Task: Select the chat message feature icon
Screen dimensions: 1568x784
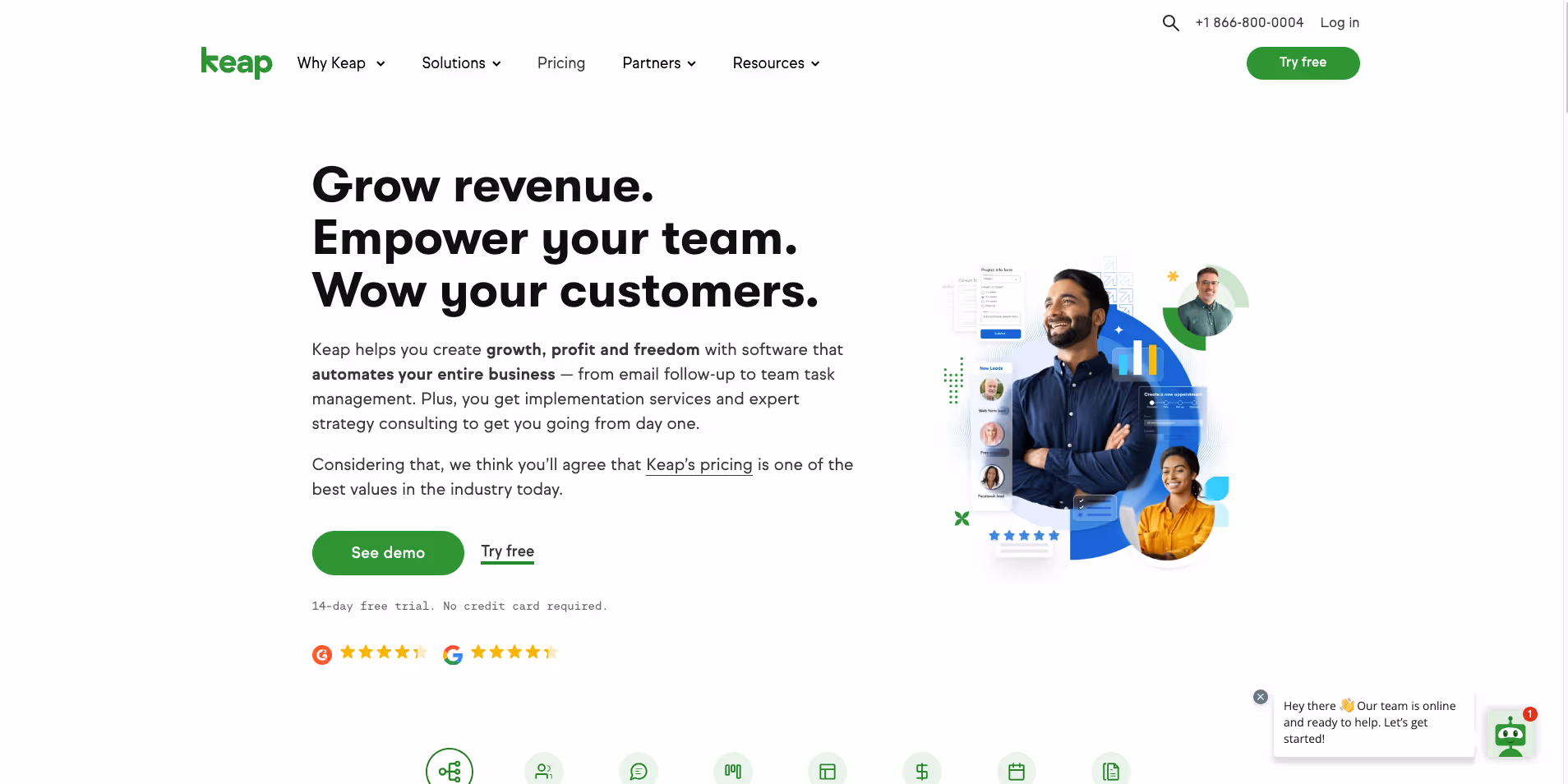Action: pos(639,771)
